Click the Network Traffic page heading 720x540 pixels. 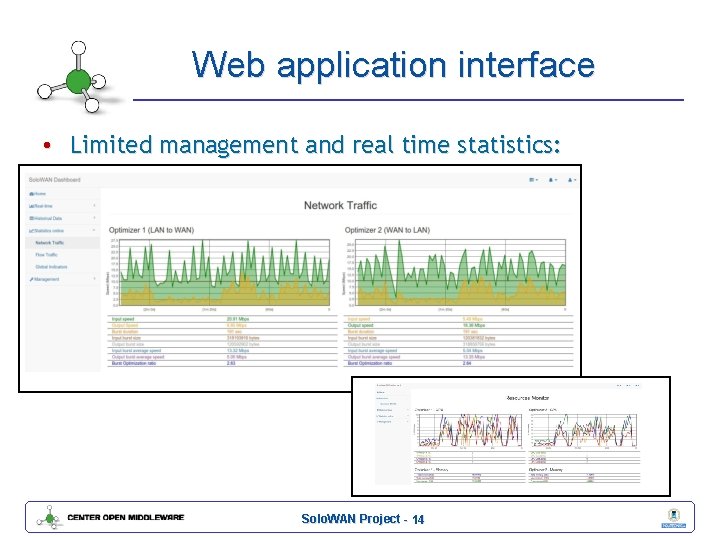pos(340,205)
